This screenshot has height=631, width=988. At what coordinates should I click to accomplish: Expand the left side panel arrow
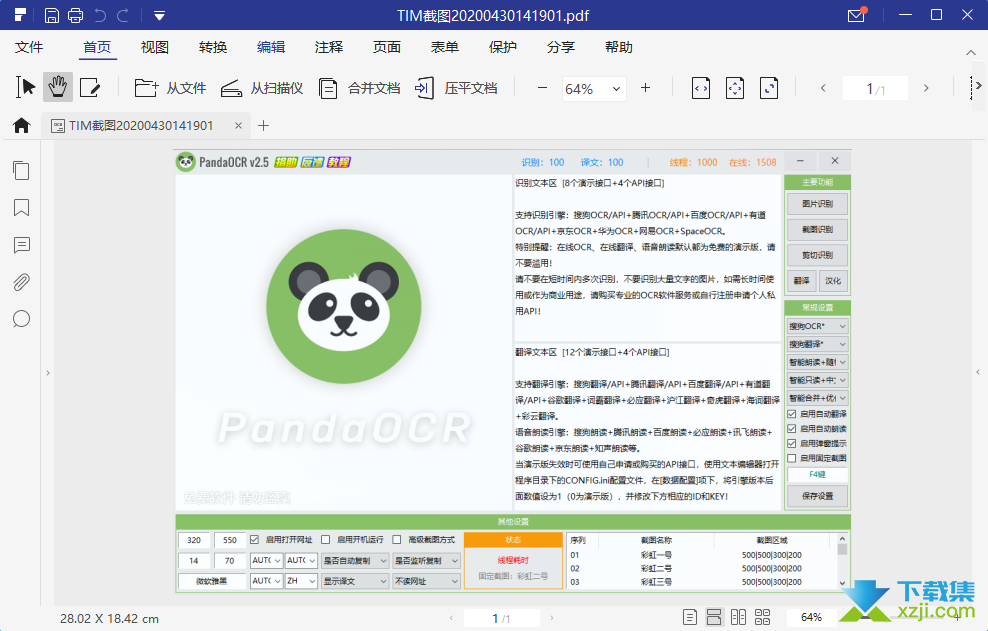(x=48, y=373)
